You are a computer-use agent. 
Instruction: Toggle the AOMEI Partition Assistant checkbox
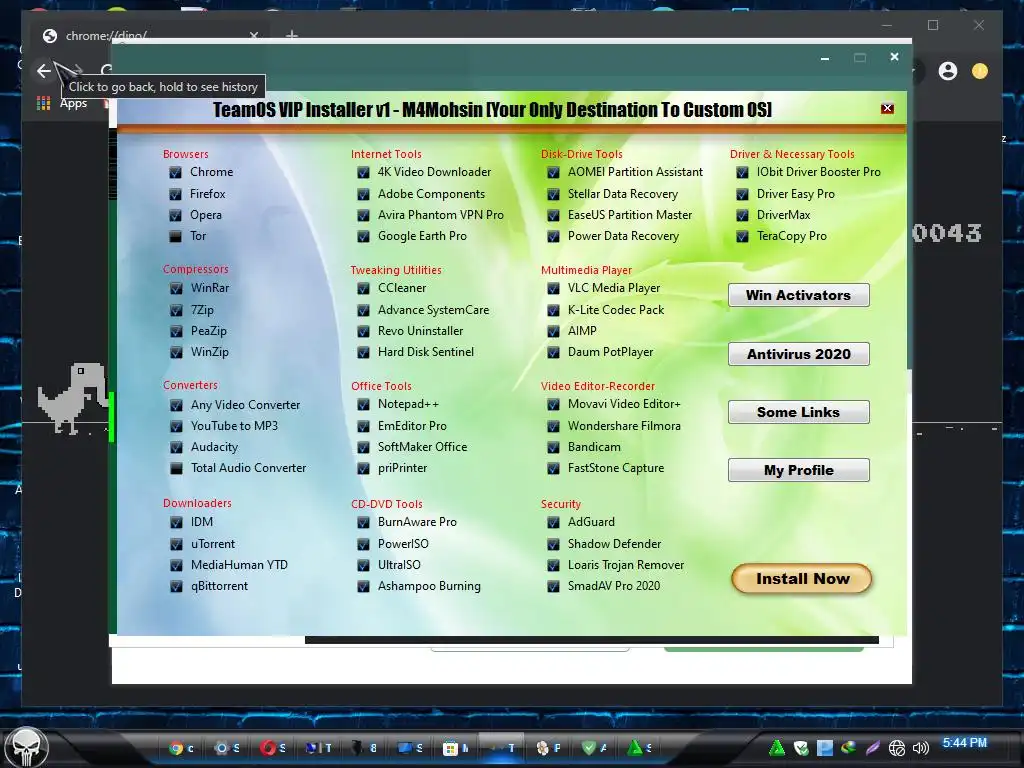pos(553,172)
